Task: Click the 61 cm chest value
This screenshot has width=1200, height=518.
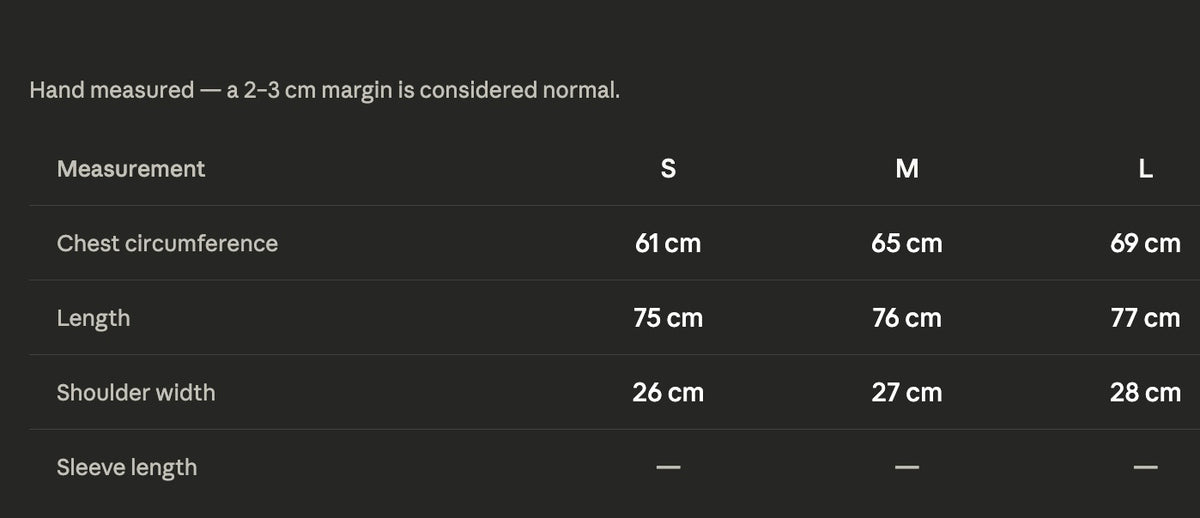Action: point(668,243)
